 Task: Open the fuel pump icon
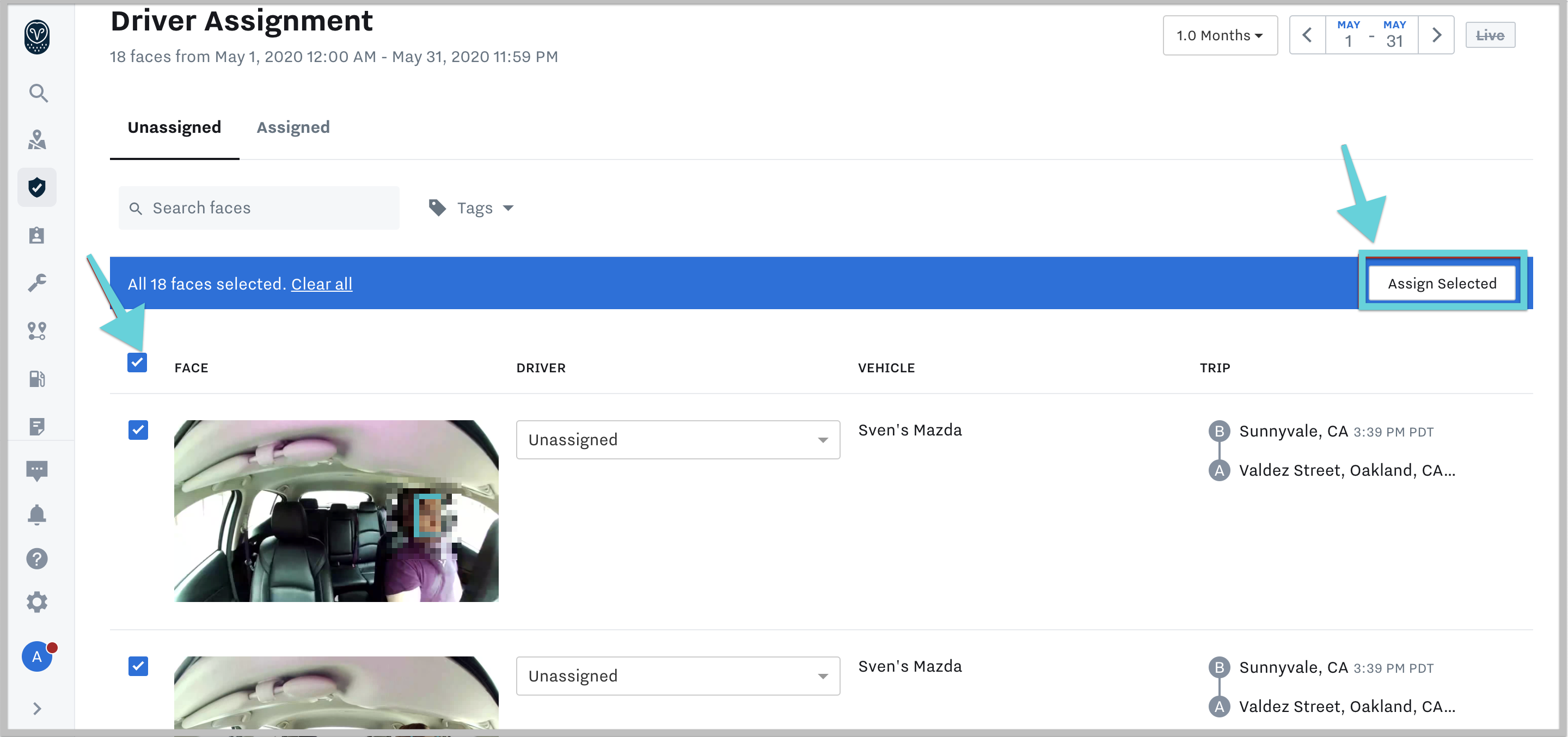(37, 378)
